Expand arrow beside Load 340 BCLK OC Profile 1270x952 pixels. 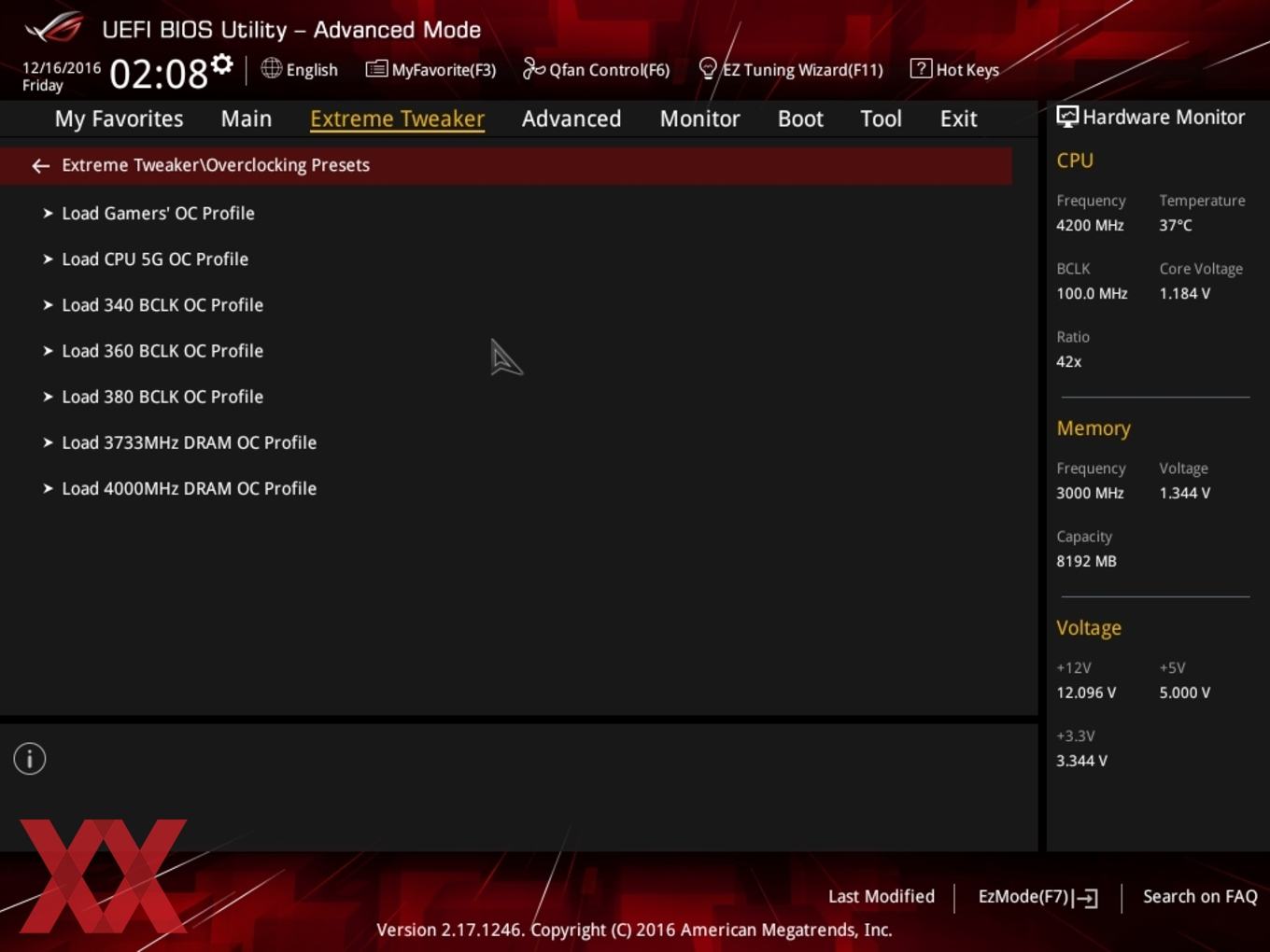pos(48,304)
